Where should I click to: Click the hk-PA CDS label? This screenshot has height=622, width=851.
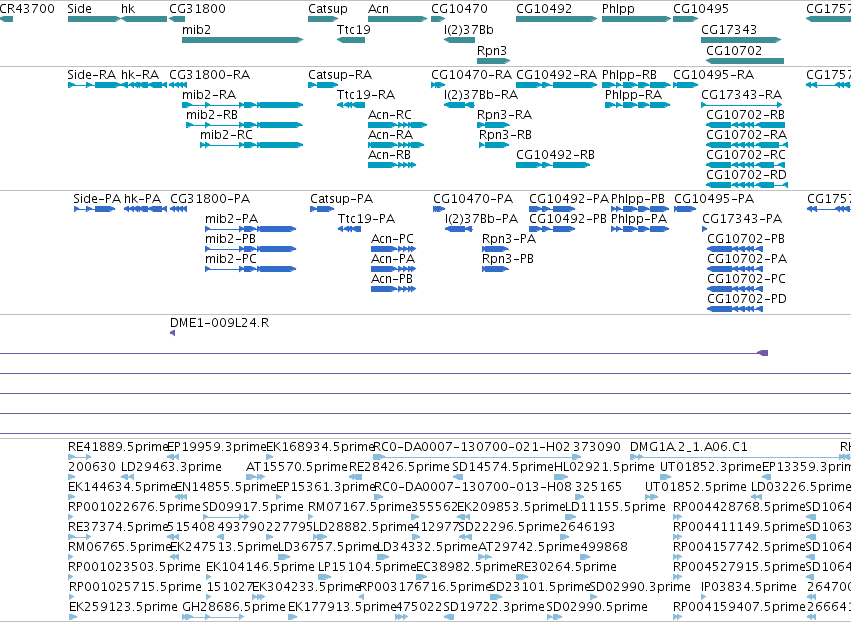point(142,199)
